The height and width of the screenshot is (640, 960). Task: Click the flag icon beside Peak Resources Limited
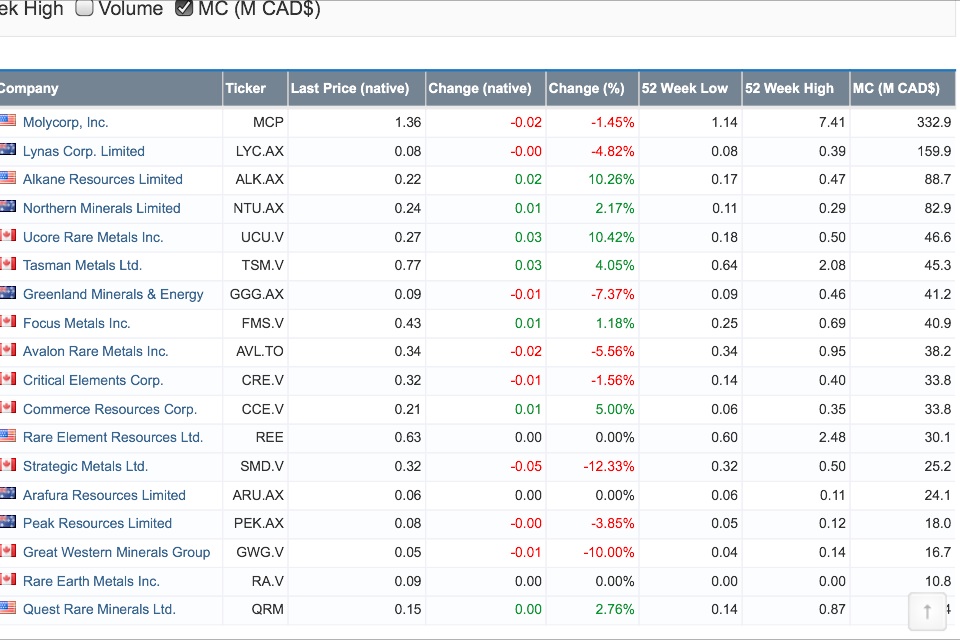pos(8,522)
